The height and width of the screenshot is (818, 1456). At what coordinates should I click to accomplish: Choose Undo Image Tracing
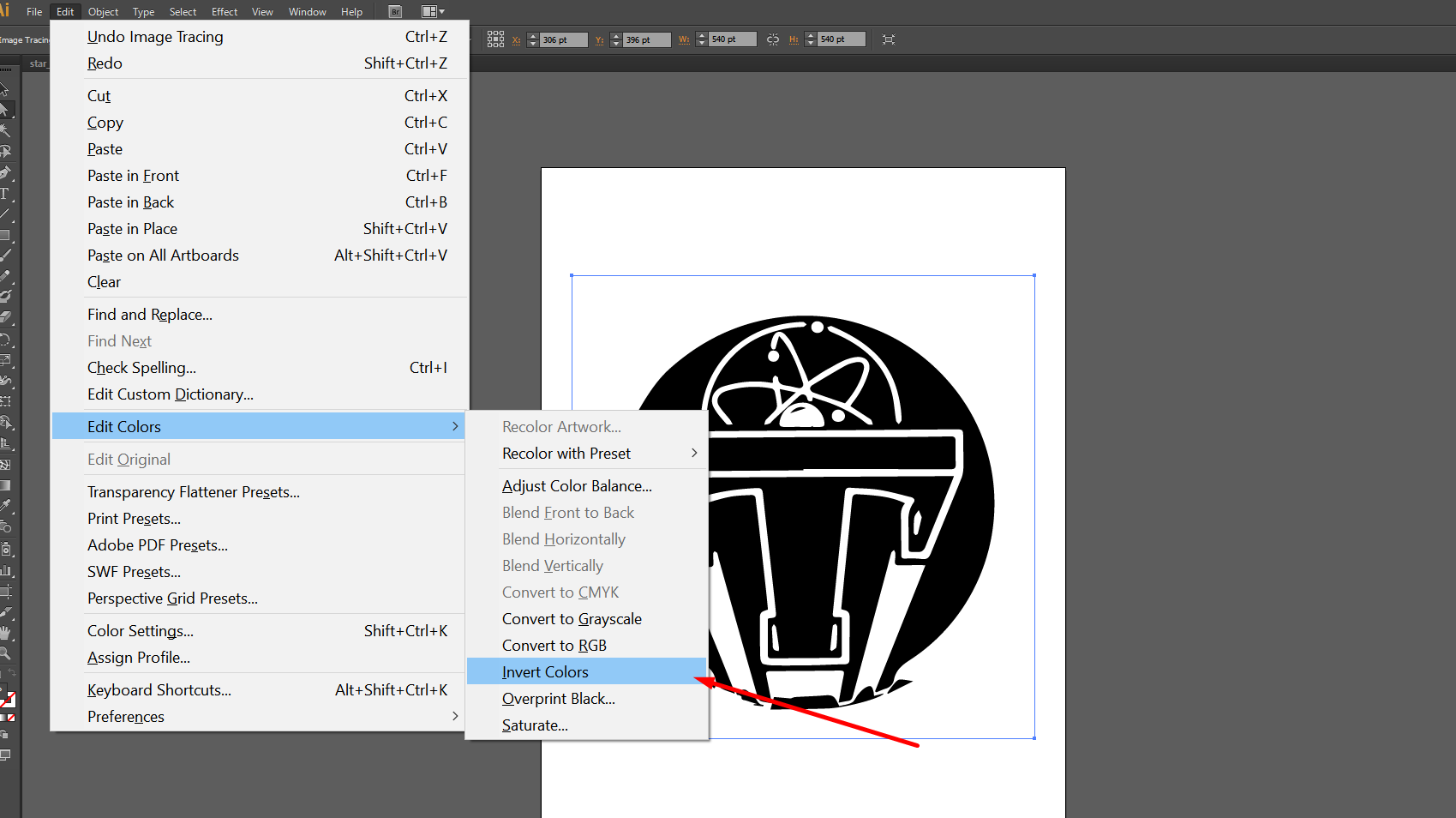click(259, 37)
